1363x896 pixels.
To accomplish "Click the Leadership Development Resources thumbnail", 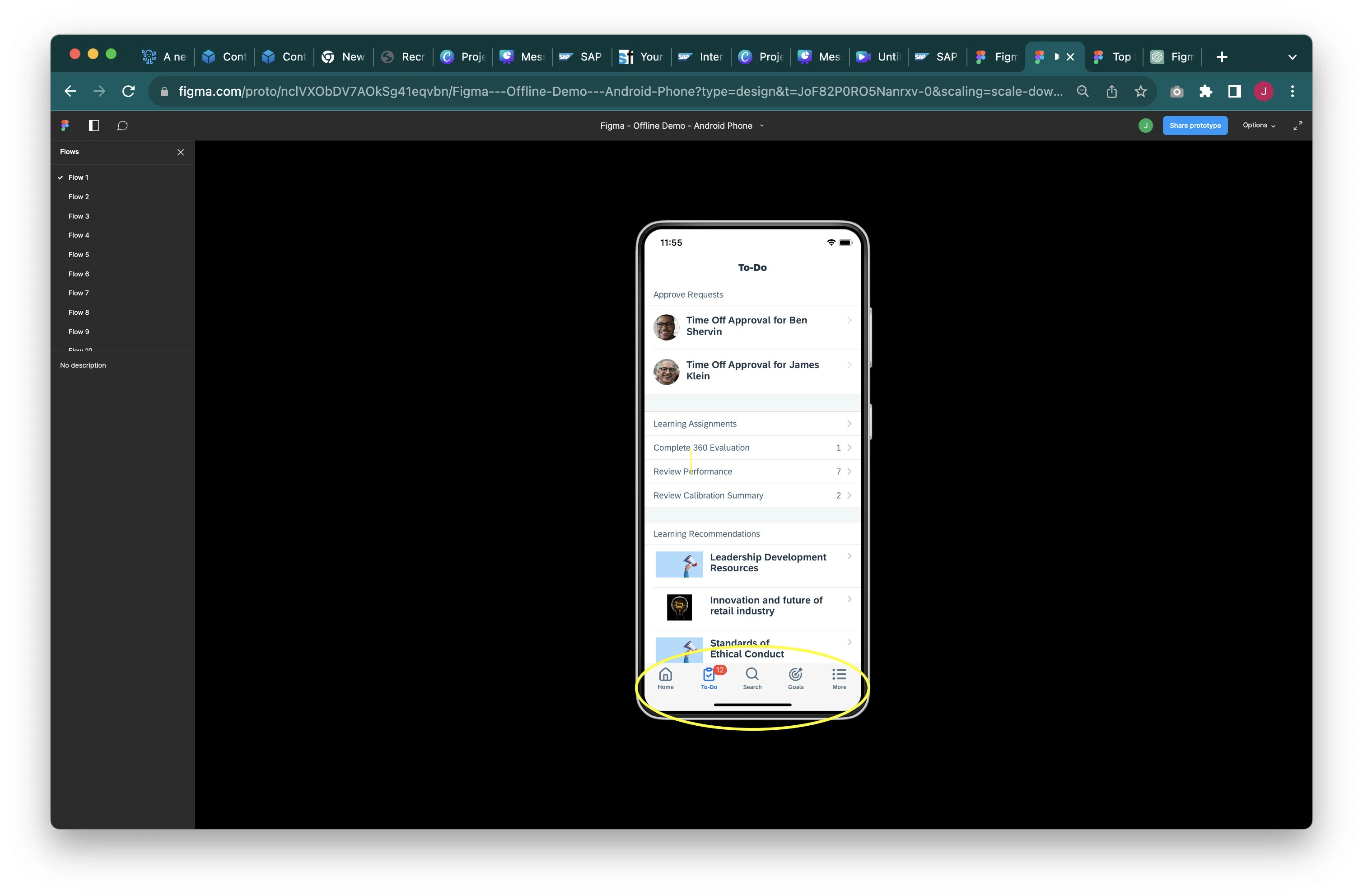I will (679, 564).
